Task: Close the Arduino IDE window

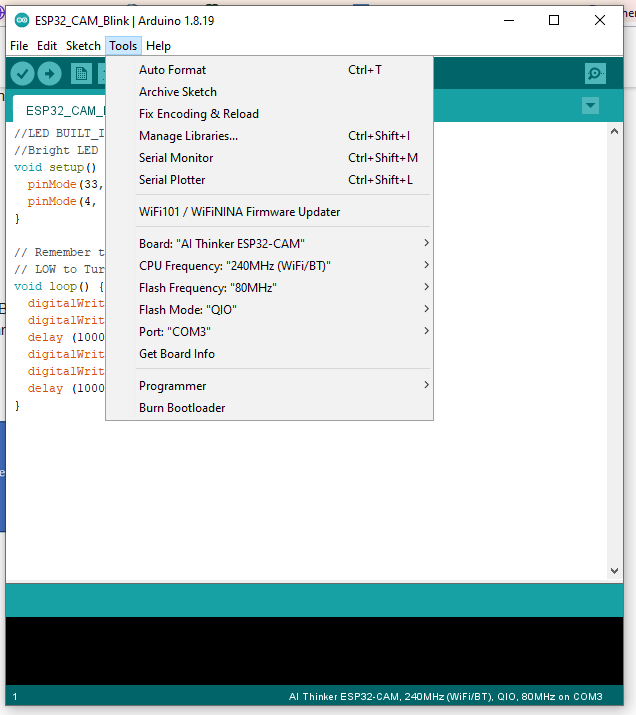Action: tap(600, 21)
